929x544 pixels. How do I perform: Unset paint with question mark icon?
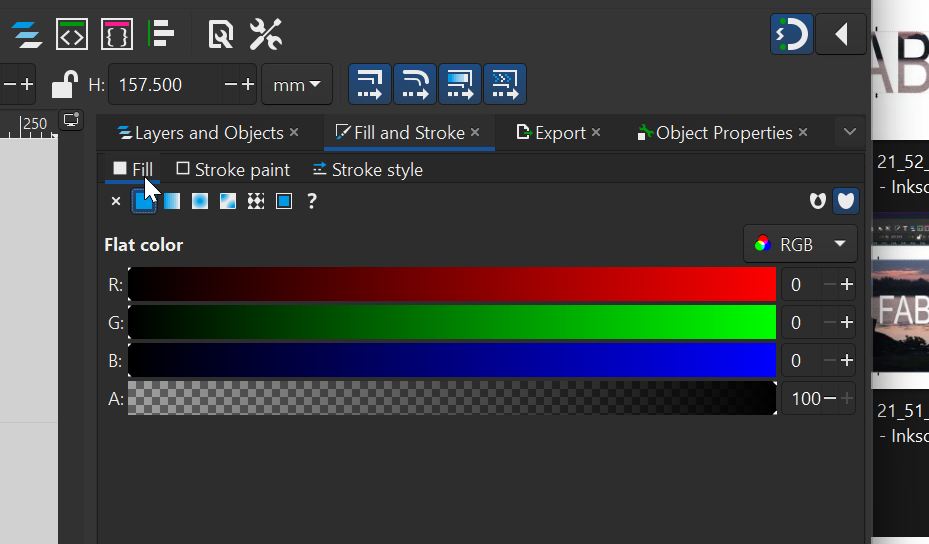point(312,201)
